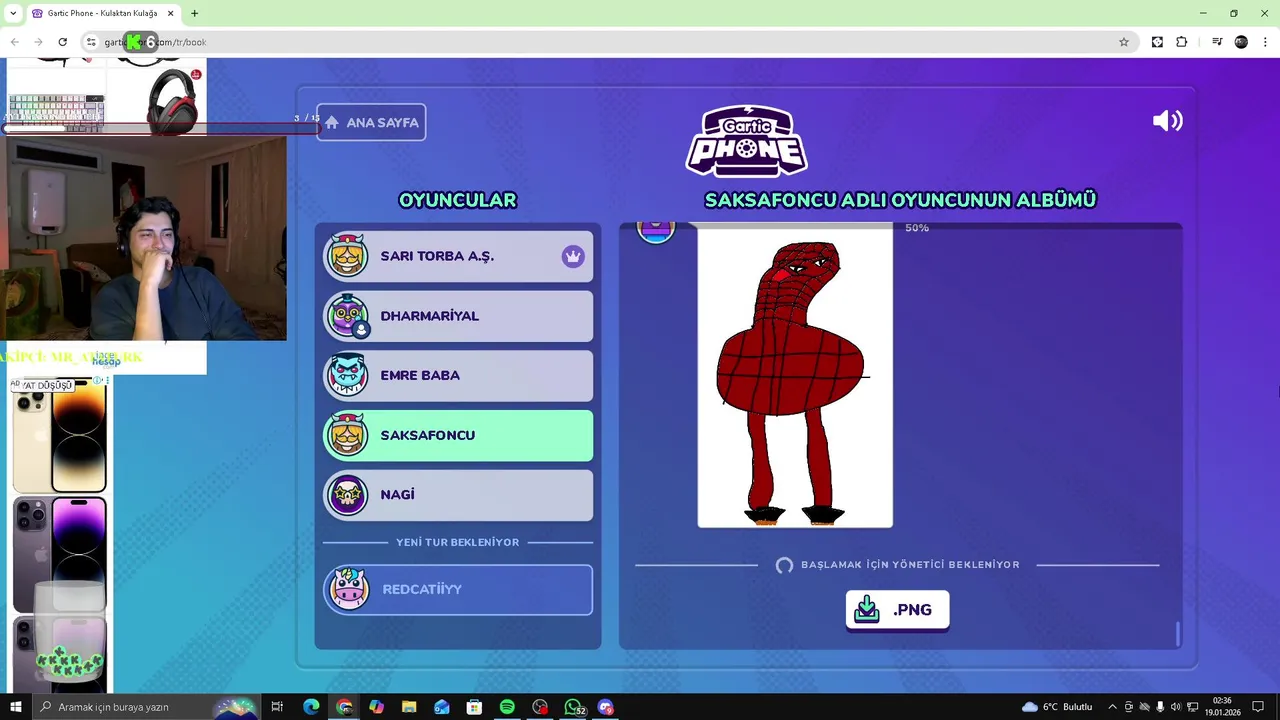Show hidden system tray icons
1280x720 pixels.
(x=1112, y=707)
